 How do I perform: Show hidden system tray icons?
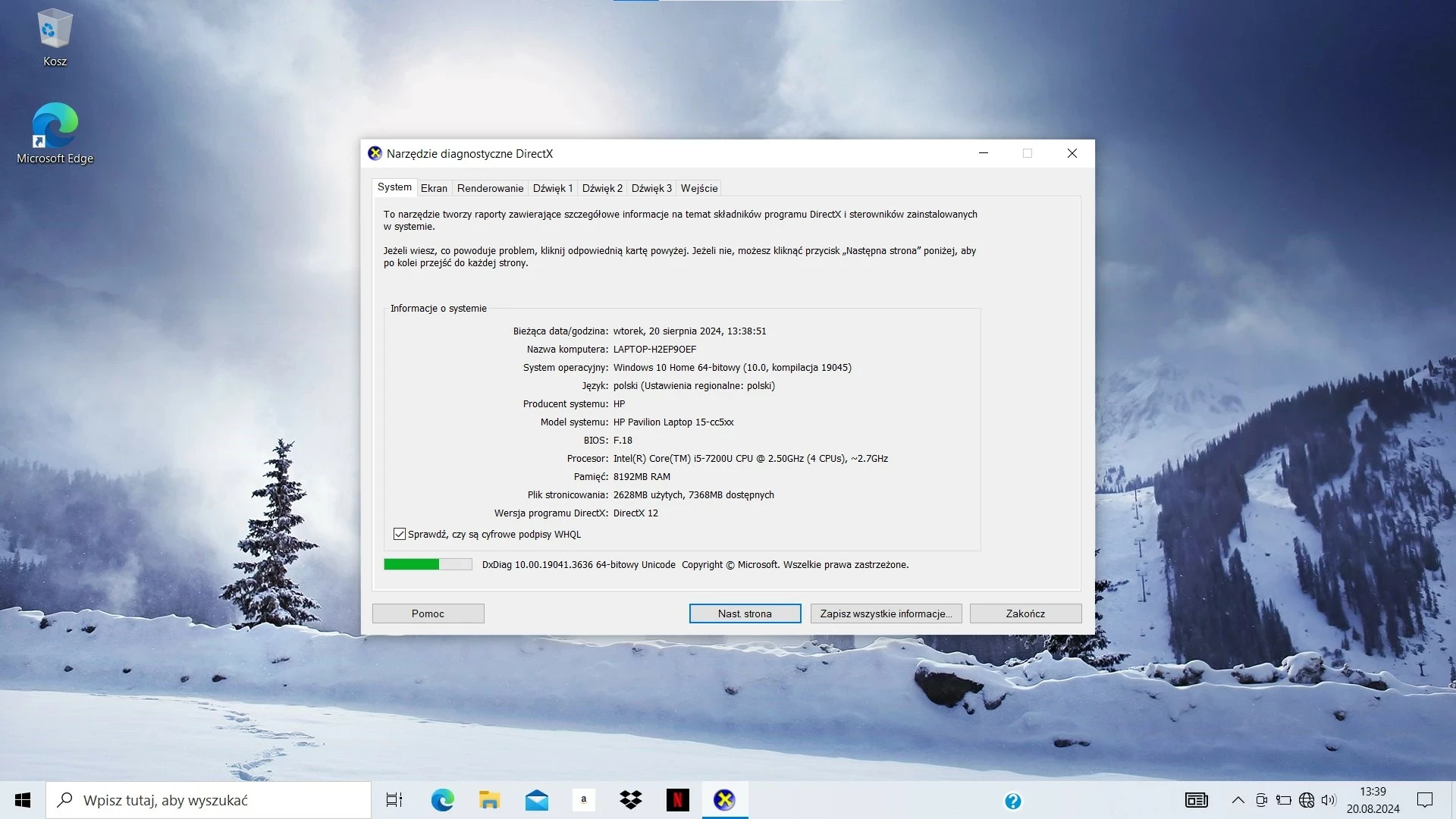pos(1238,800)
